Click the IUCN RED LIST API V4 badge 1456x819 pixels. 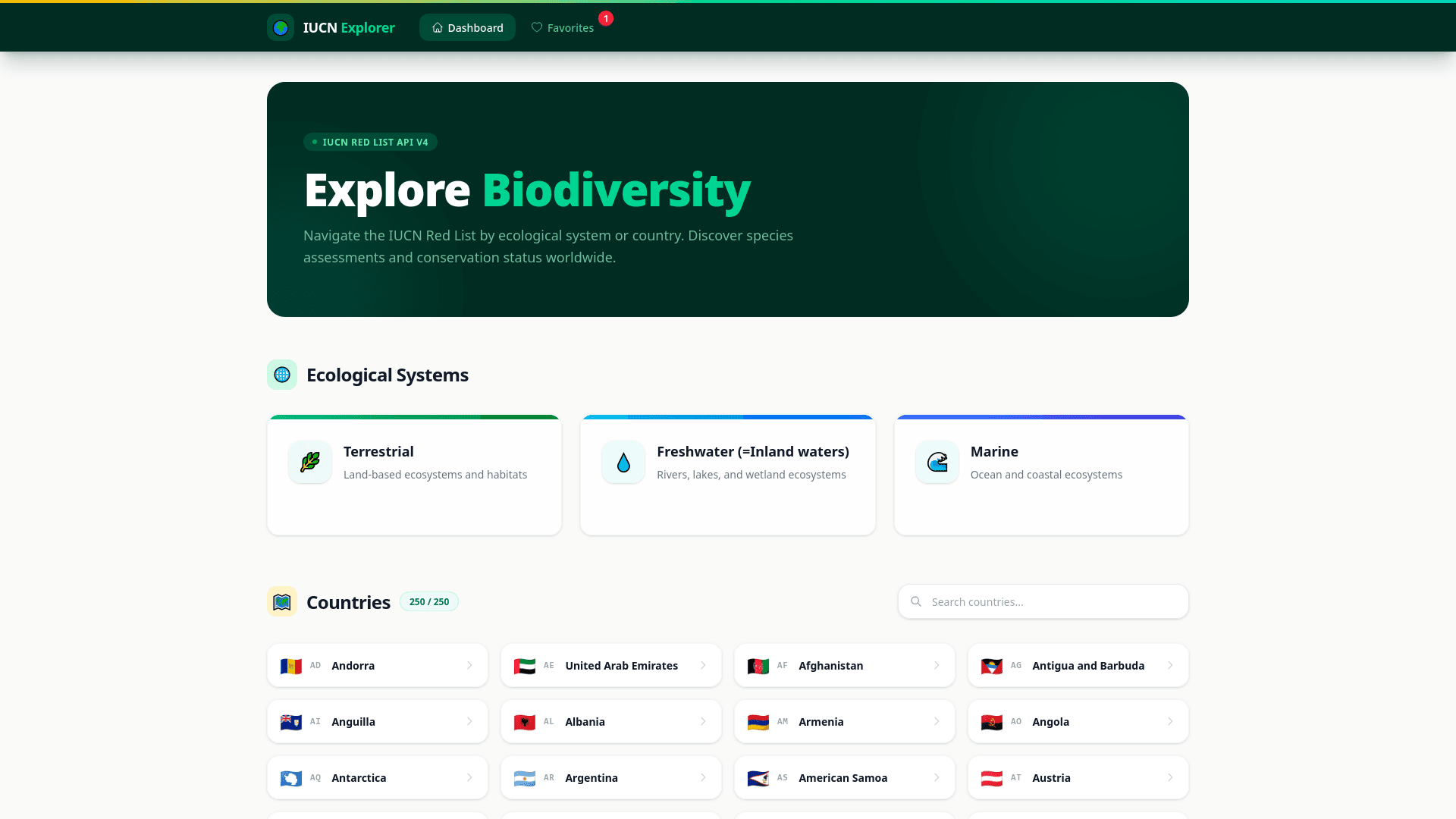click(x=370, y=142)
